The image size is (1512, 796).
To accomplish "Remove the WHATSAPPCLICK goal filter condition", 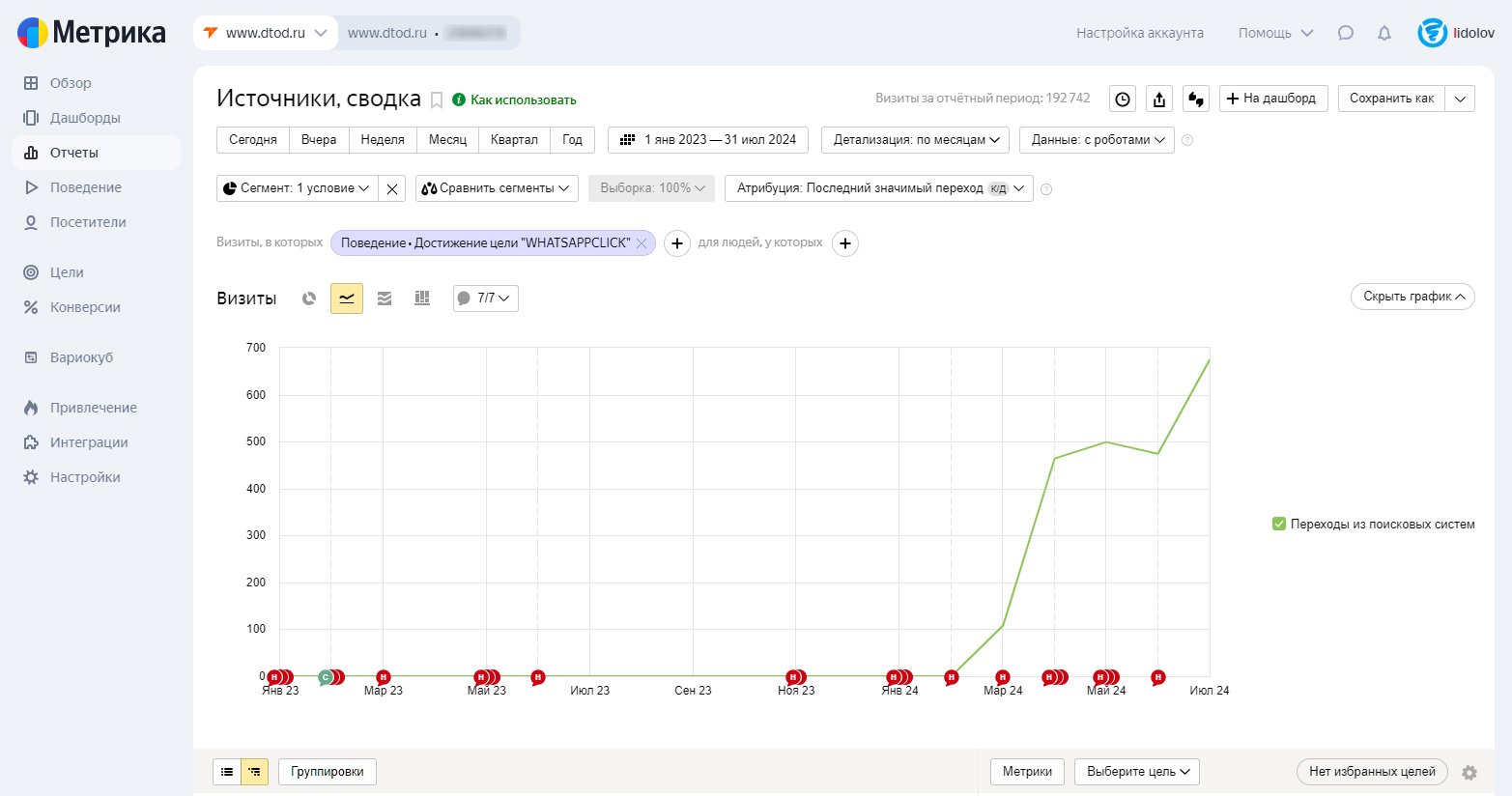I will [x=642, y=243].
